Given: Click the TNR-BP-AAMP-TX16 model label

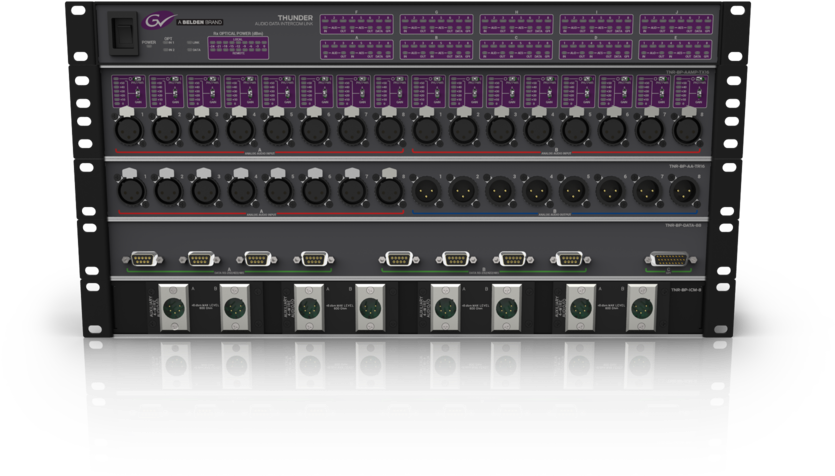Looking at the screenshot, I should (x=687, y=72).
